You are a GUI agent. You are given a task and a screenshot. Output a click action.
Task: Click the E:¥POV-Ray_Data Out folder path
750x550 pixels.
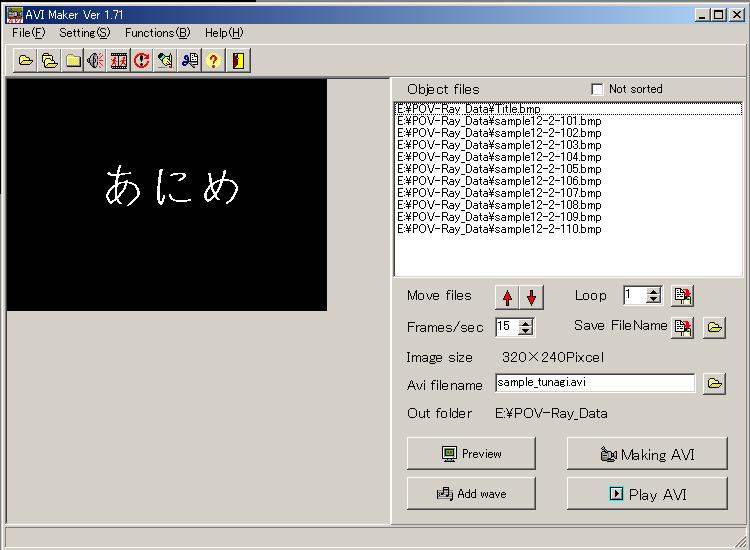click(x=551, y=414)
